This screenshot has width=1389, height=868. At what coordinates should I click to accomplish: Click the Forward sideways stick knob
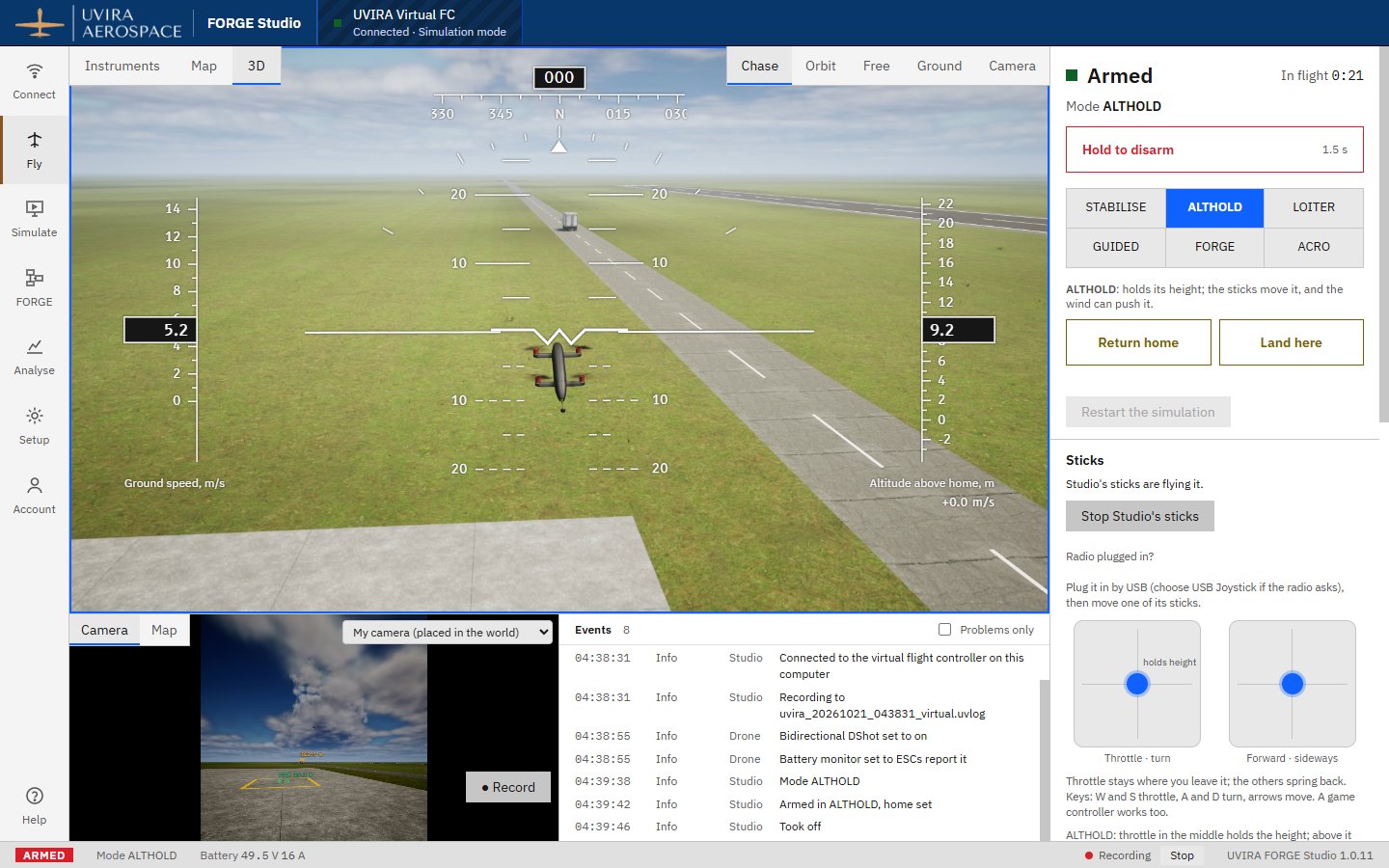point(1293,684)
